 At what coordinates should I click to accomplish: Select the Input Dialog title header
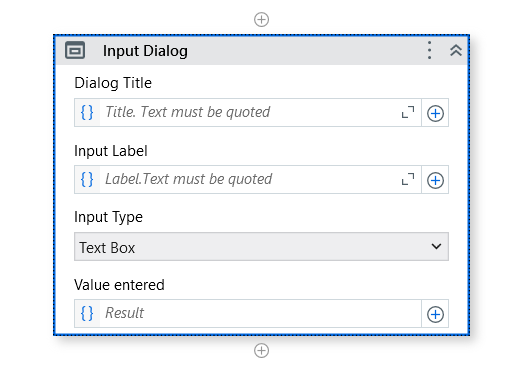145,51
